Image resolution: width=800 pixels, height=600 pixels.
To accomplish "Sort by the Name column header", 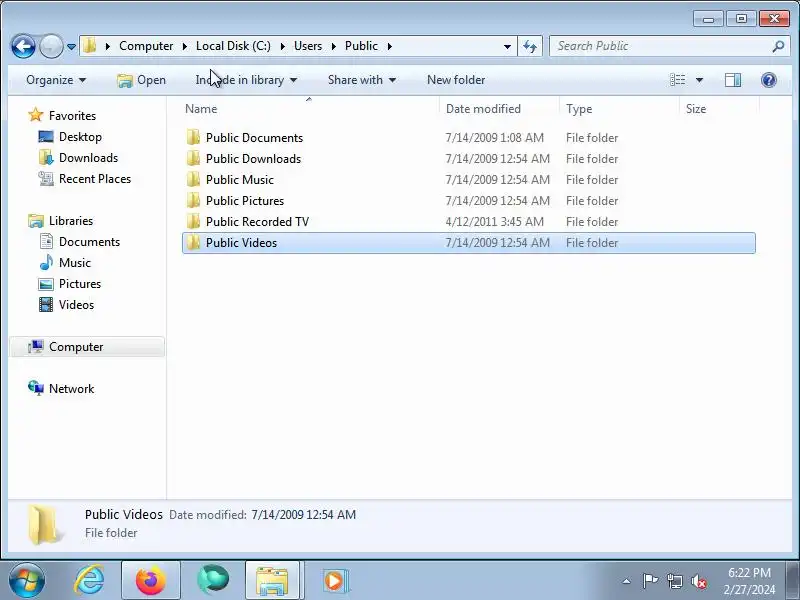I will tap(309, 109).
